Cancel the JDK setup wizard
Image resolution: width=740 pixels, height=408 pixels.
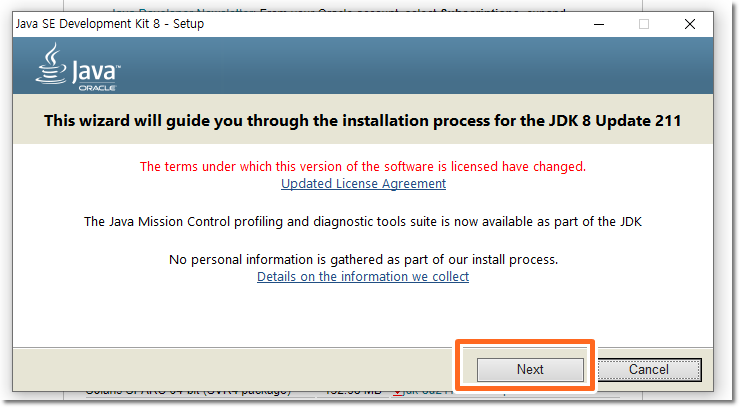click(x=649, y=369)
